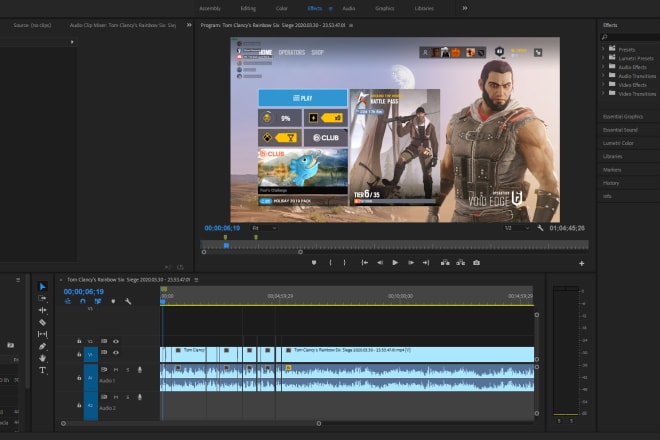Open the Button Editor plus icon
The width and height of the screenshot is (660, 440).
(x=581, y=264)
